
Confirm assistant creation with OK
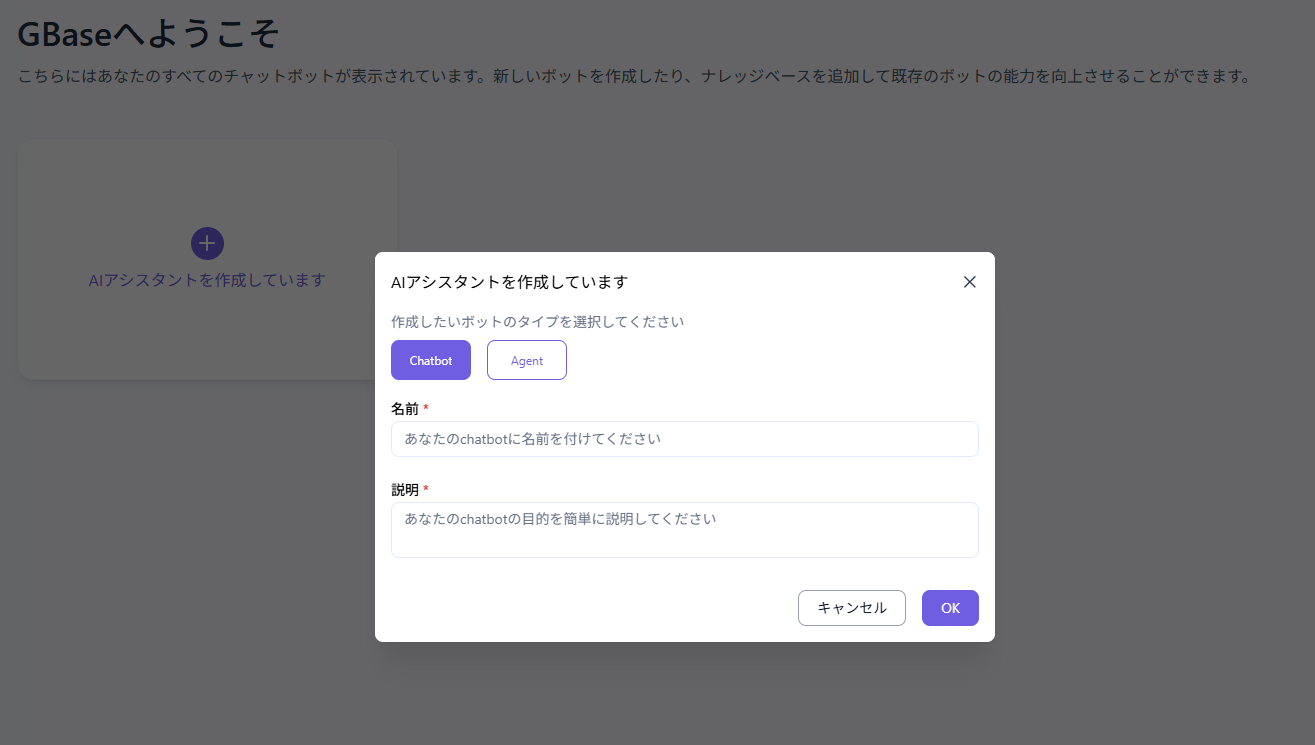949,607
